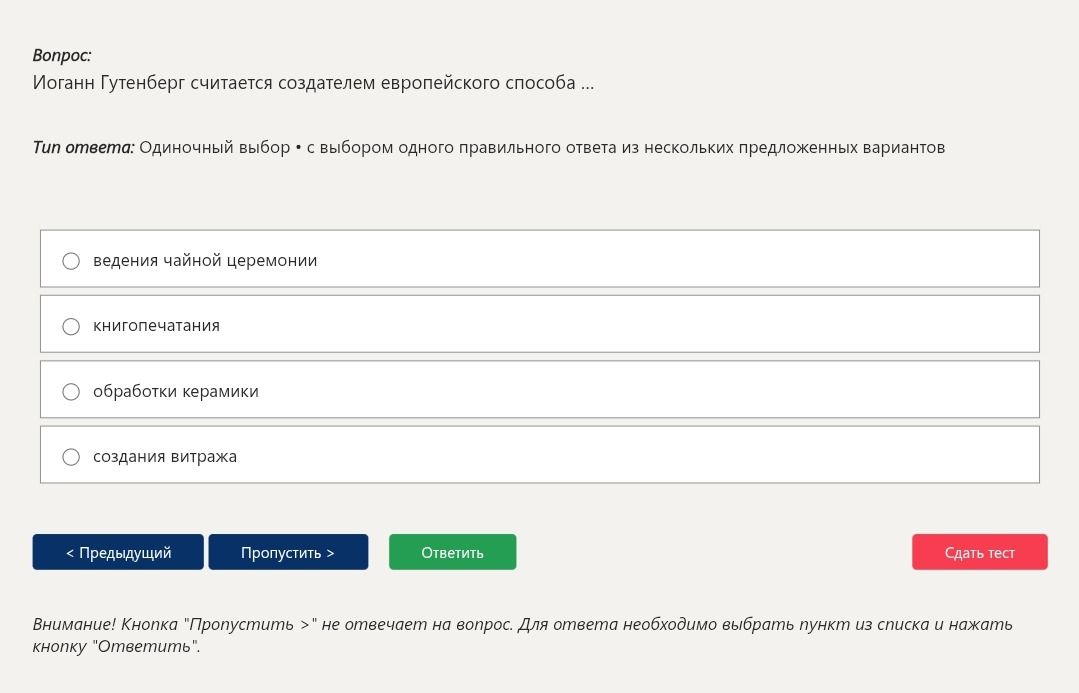This screenshot has width=1079, height=693.
Task: Choose the 'книгопечатания' radio option
Action: click(x=71, y=326)
